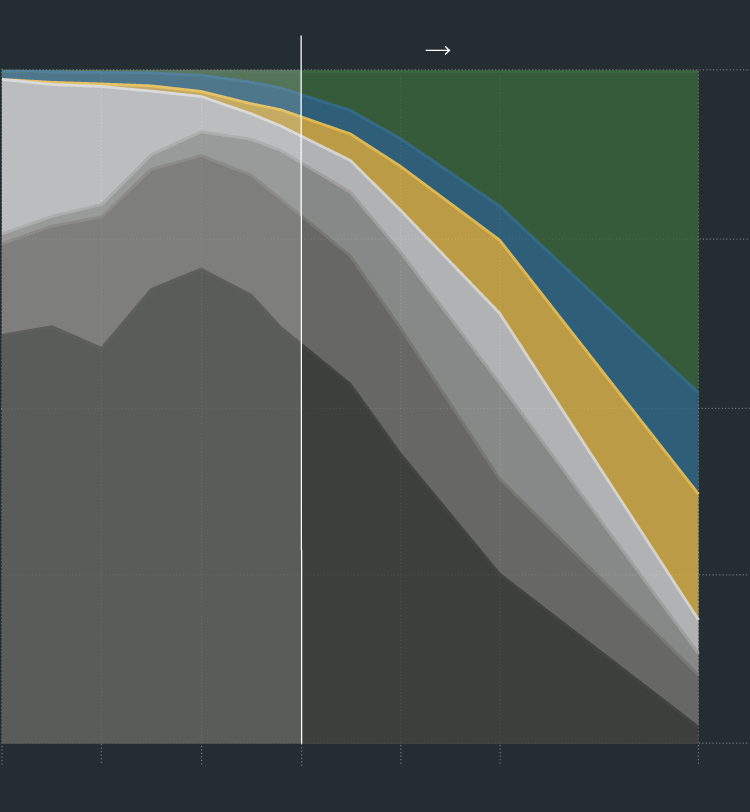This screenshot has height=812, width=750.
Task: Click the top horizontal gridline in the right margin
Action: [x=724, y=70]
